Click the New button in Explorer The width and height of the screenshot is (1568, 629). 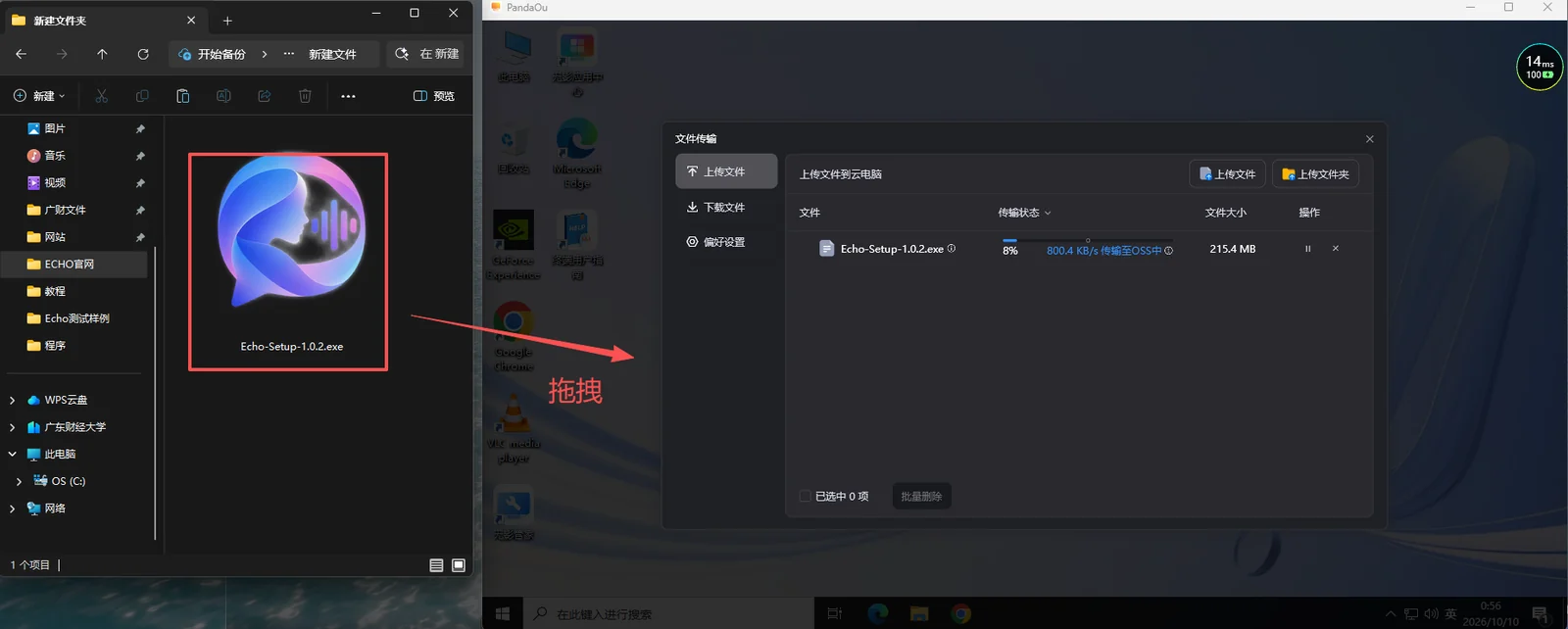pyautogui.click(x=39, y=96)
